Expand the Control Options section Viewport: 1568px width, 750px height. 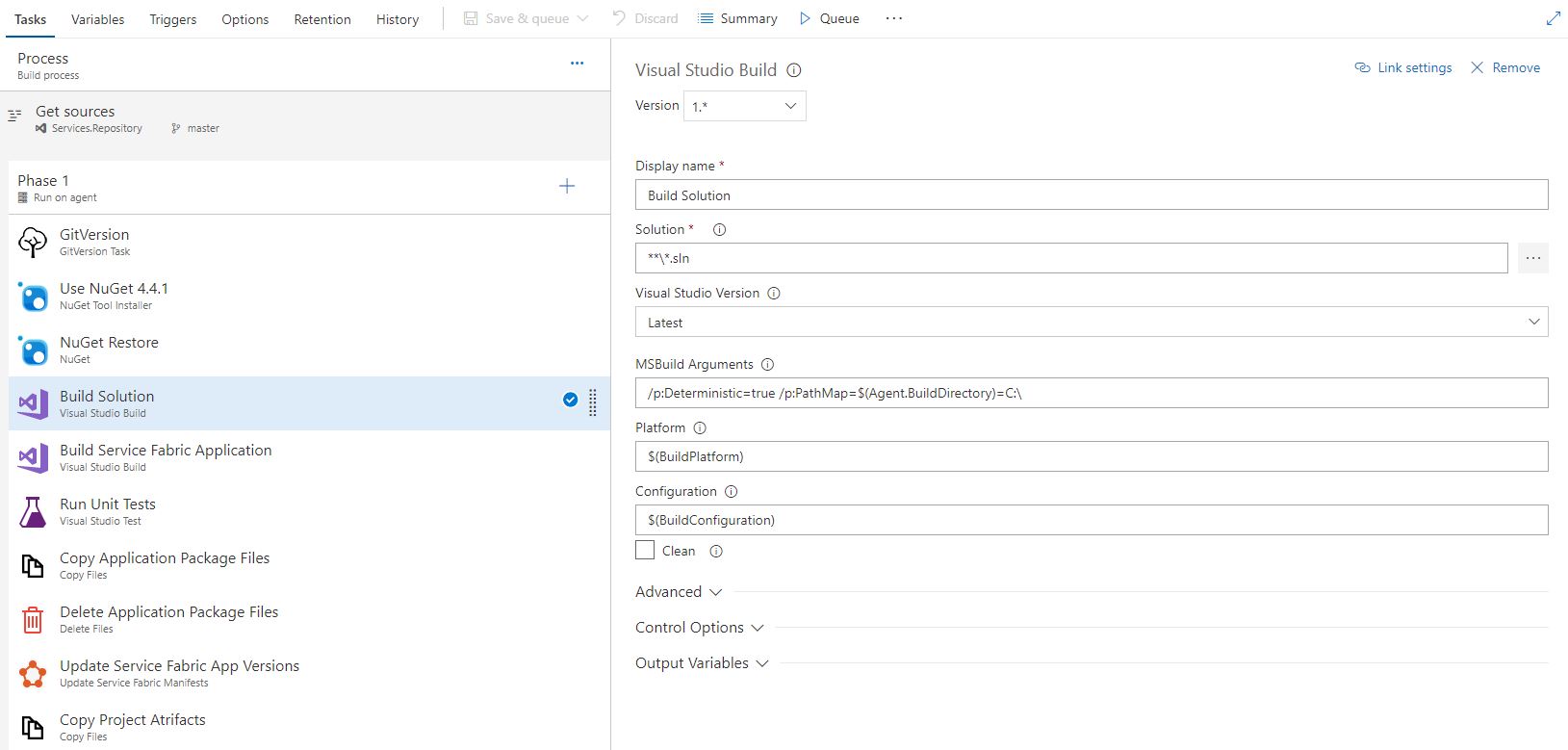pyautogui.click(x=699, y=628)
